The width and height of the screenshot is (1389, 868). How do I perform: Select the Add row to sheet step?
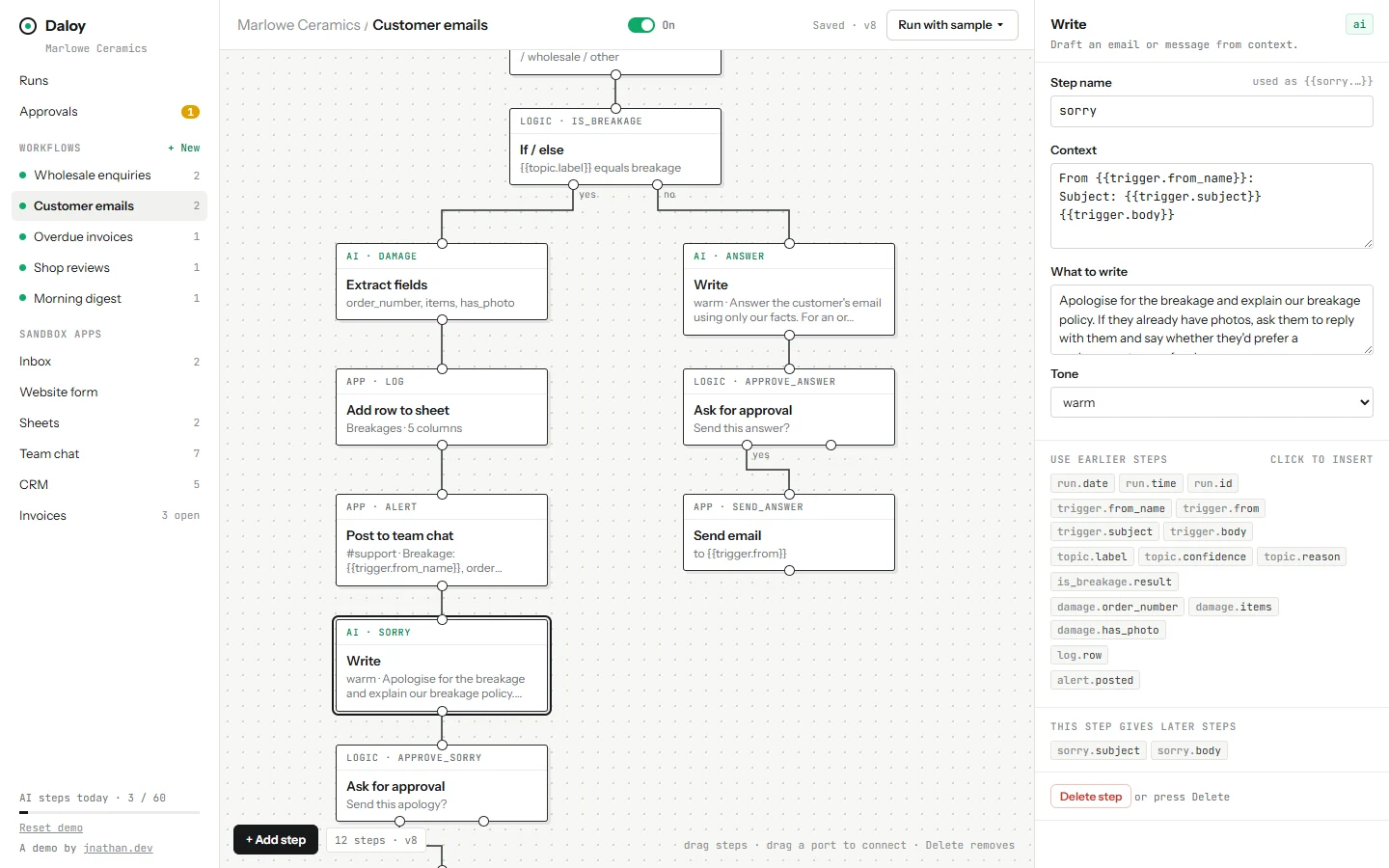[x=442, y=407]
